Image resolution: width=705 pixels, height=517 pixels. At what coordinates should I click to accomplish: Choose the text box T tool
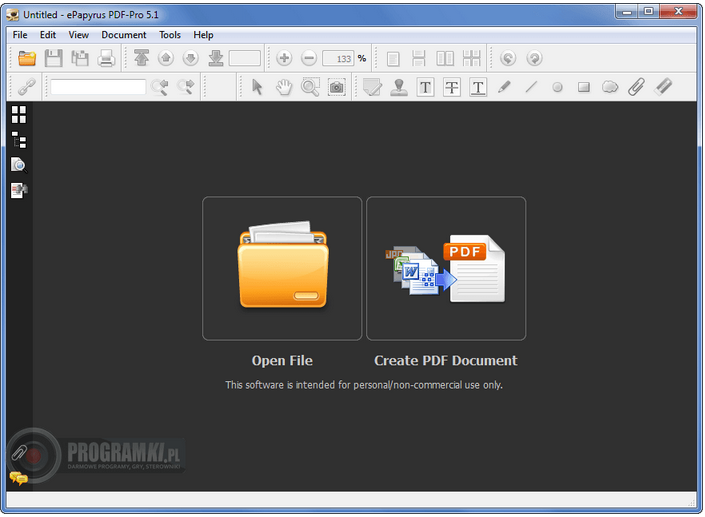[425, 87]
